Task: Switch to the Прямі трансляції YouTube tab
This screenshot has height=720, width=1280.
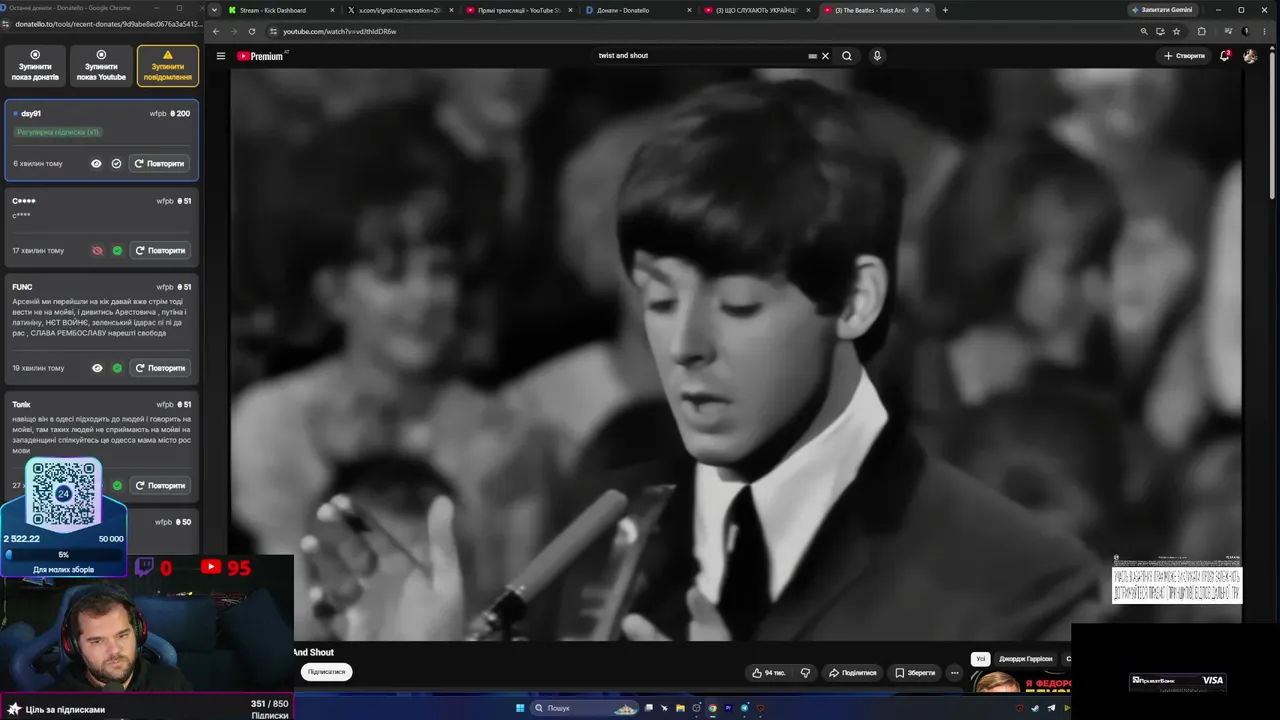Action: (518, 10)
